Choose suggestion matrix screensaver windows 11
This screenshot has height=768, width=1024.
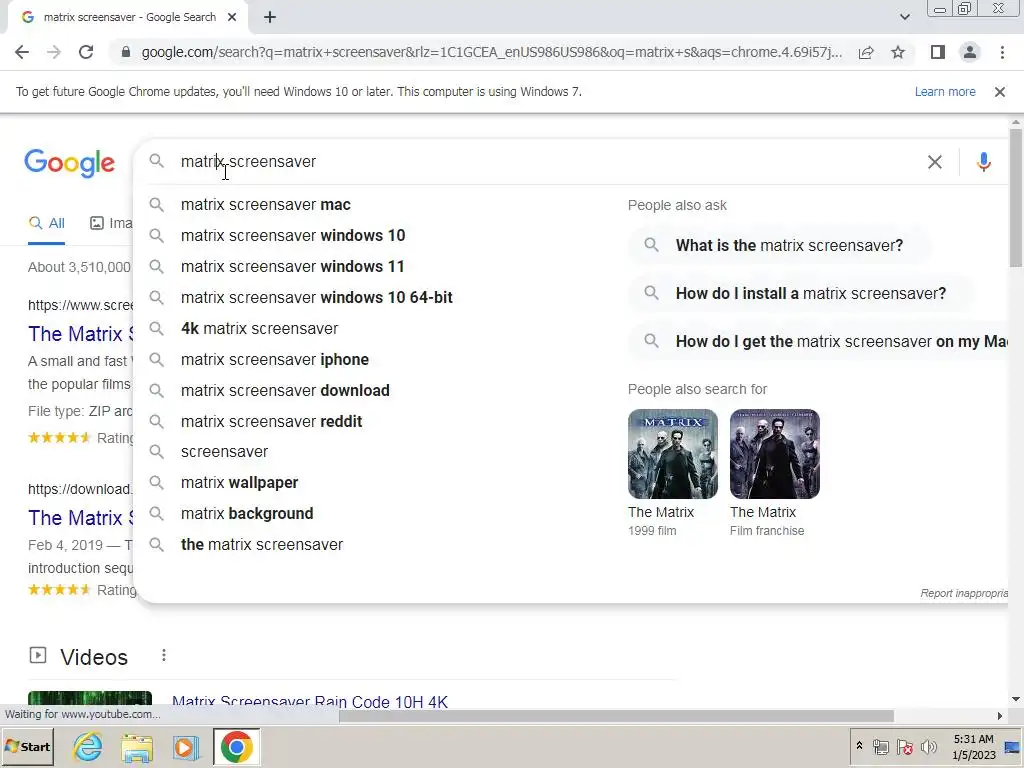tap(292, 266)
